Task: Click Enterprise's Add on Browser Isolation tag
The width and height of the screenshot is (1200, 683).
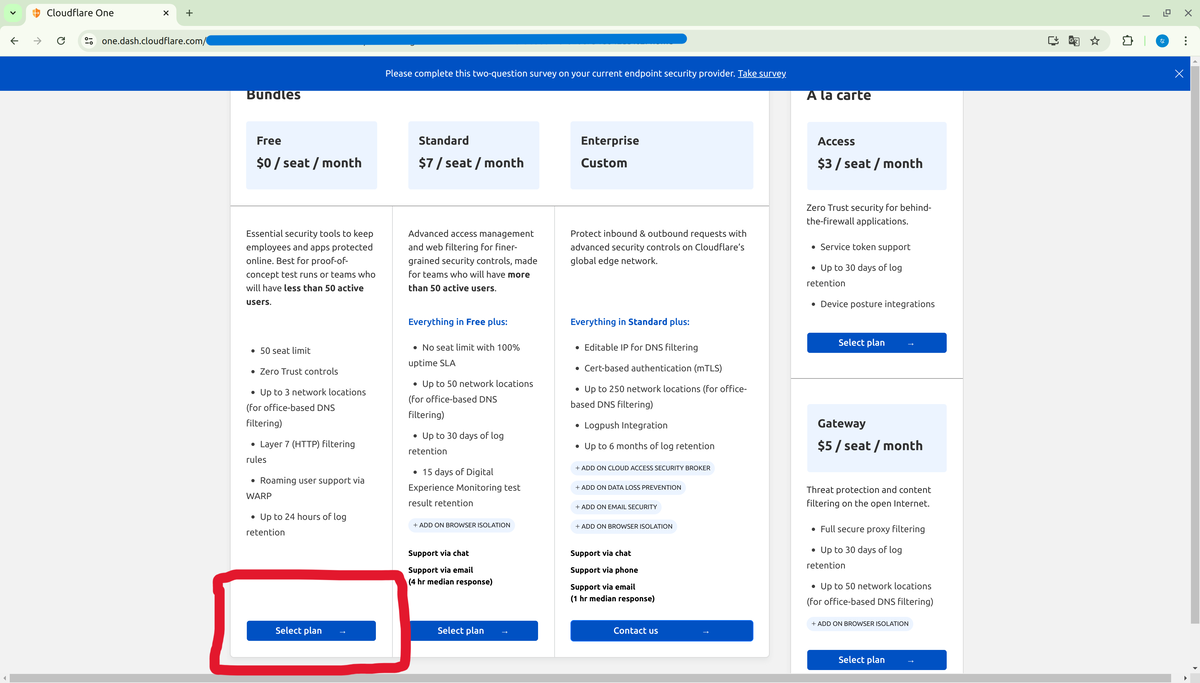Action: (624, 526)
